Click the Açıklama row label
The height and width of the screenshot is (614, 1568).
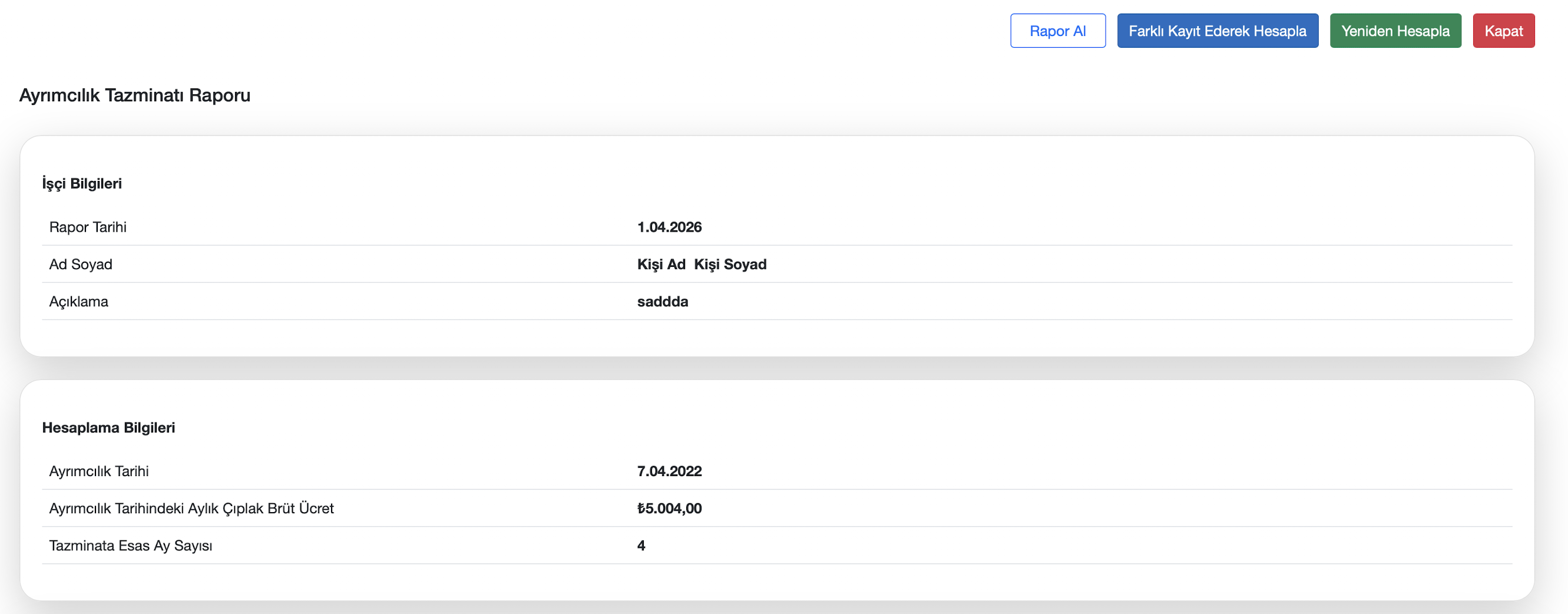point(78,302)
